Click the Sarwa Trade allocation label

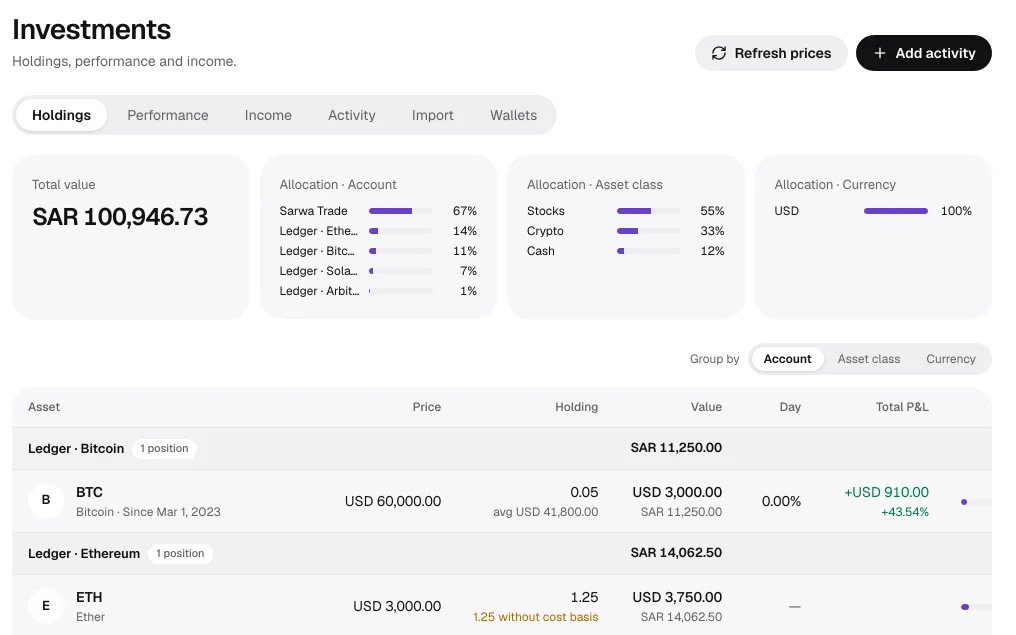tap(314, 211)
